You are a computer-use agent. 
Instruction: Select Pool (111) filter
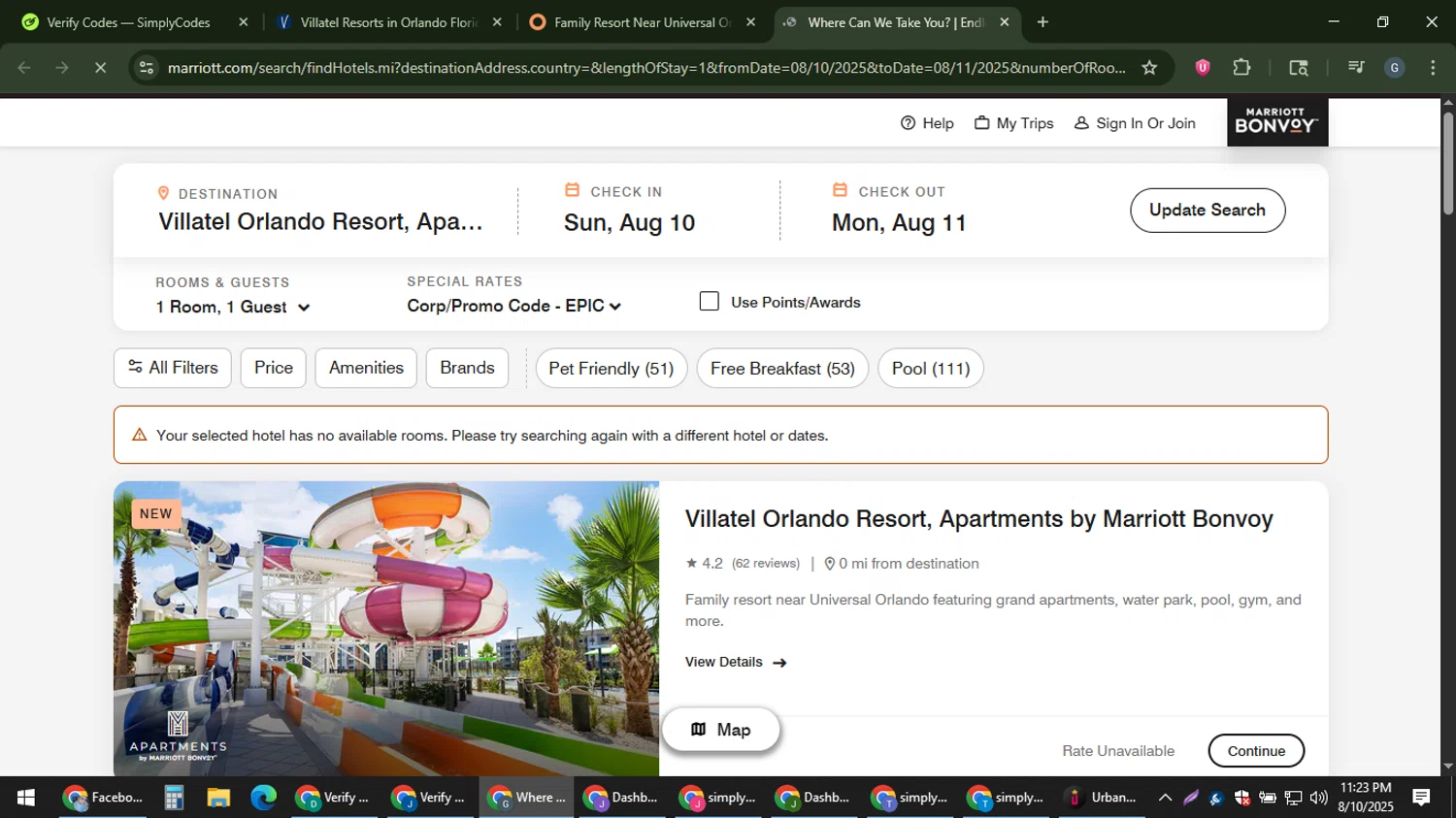point(931,368)
